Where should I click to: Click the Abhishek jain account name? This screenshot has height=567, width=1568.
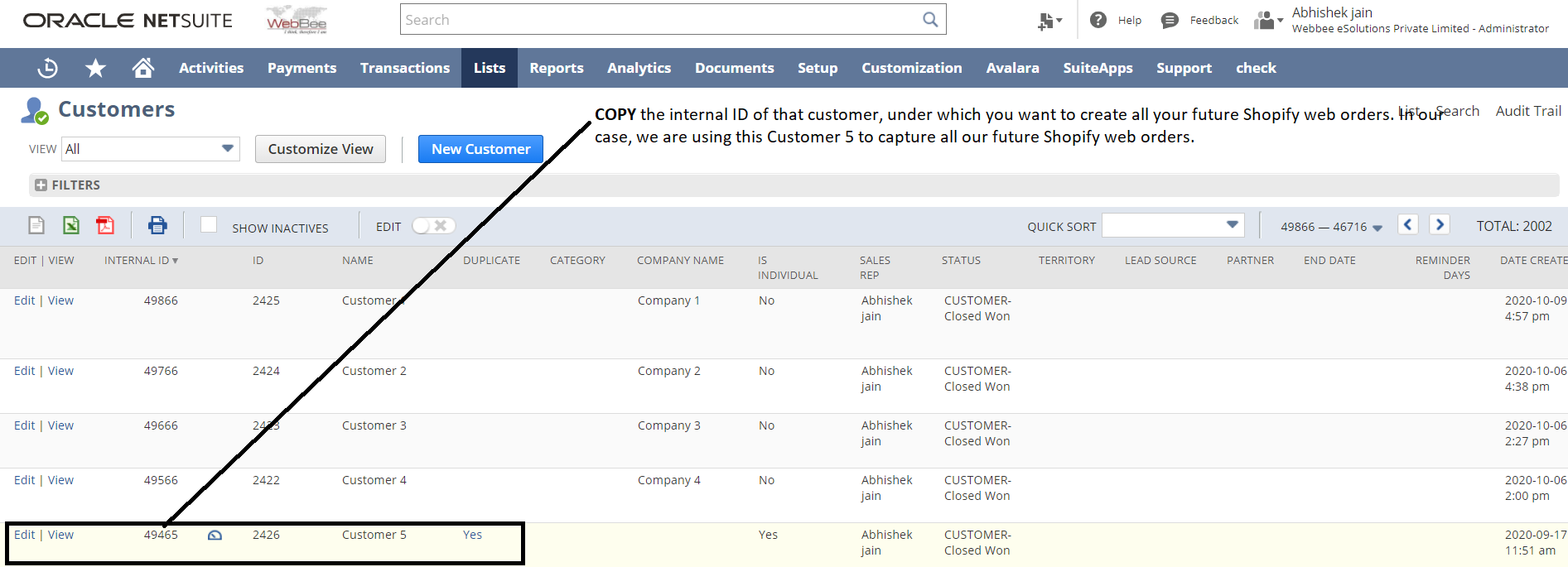pos(1332,12)
